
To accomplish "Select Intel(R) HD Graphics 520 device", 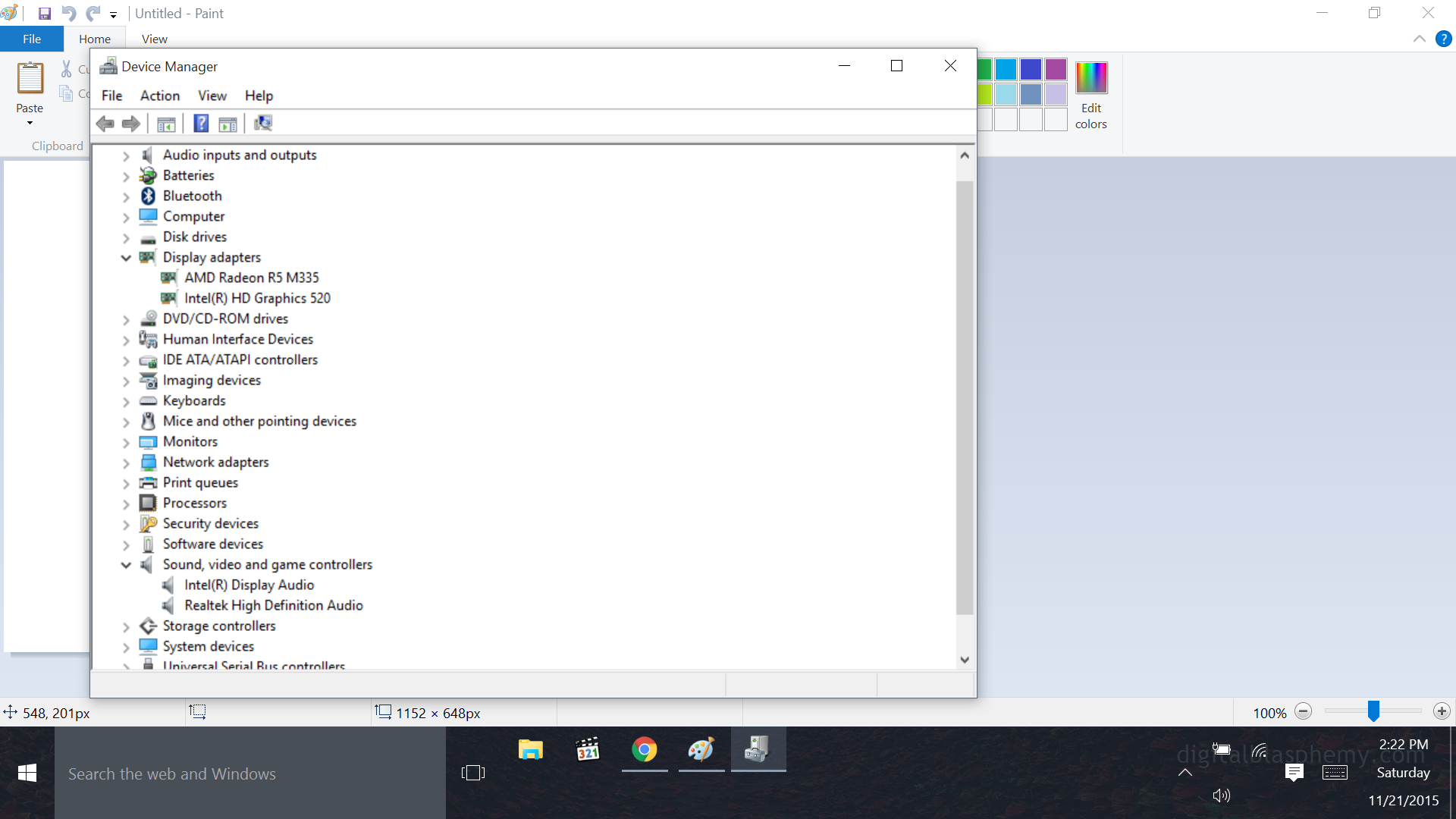I will tap(258, 299).
